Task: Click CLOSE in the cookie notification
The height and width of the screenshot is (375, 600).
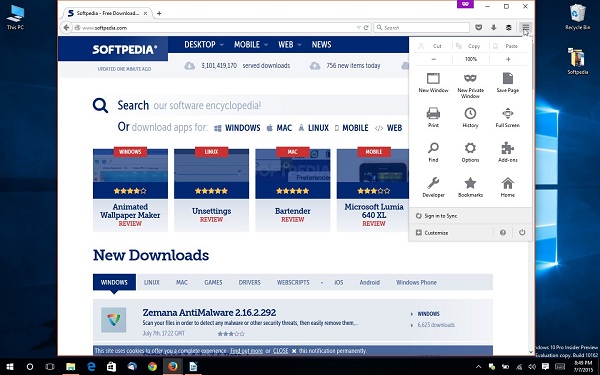Action: [280, 351]
